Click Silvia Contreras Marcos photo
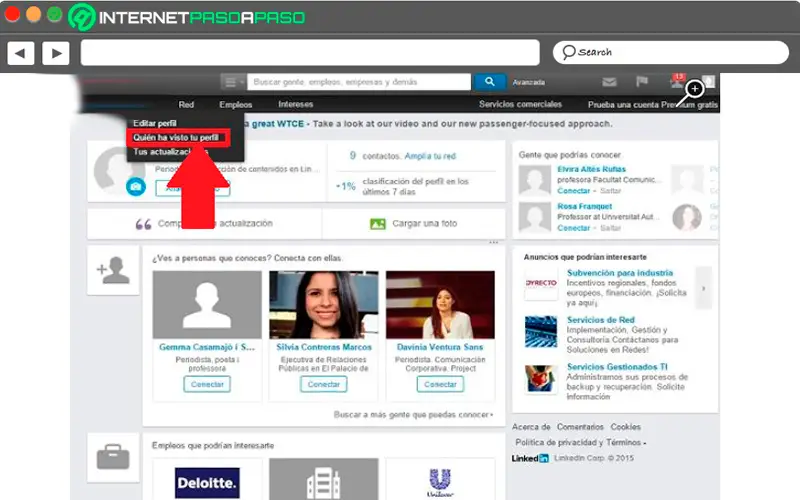This screenshot has width=800, height=500. click(323, 305)
